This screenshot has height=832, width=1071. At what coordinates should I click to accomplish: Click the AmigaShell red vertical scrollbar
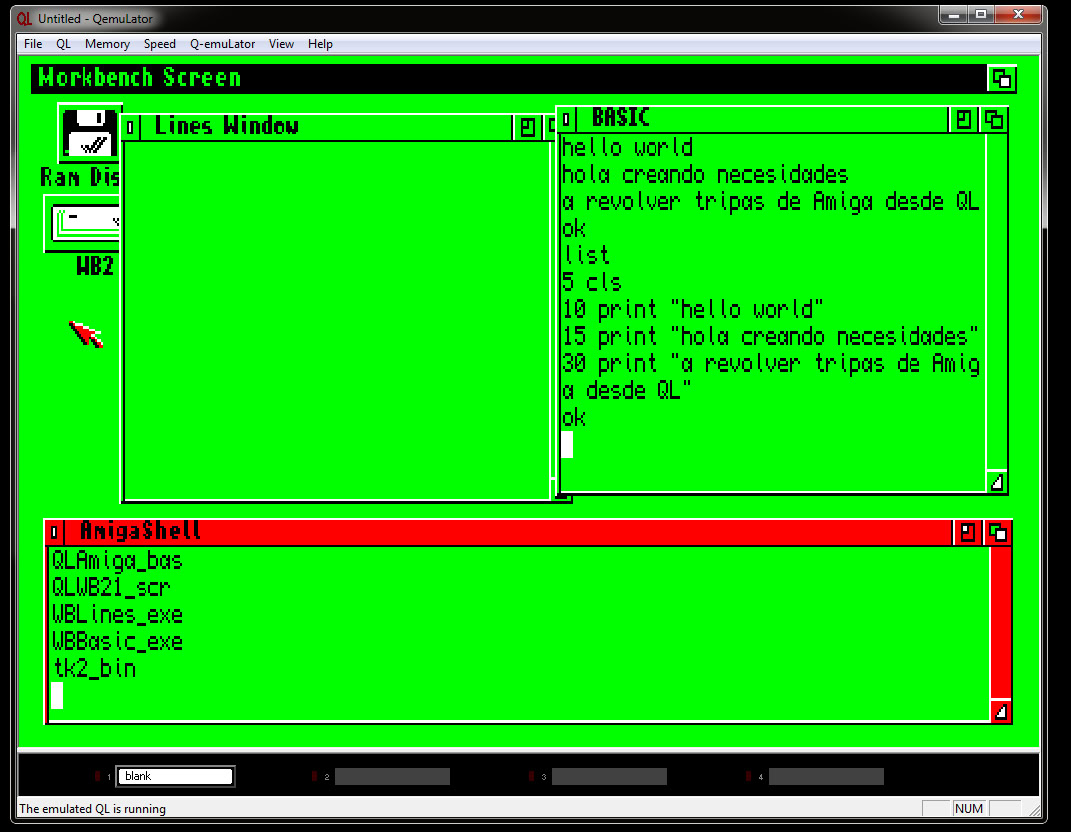1001,622
